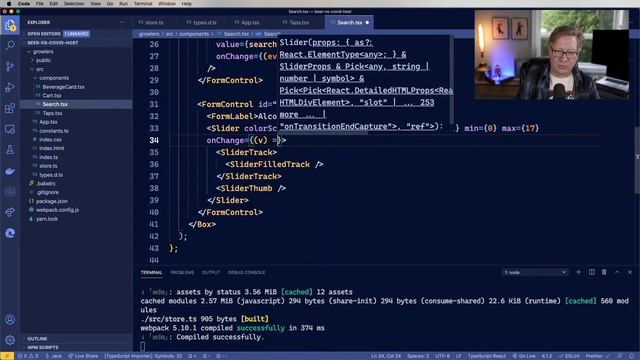Expand the public folder
The width and height of the screenshot is (640, 360).
point(43,60)
